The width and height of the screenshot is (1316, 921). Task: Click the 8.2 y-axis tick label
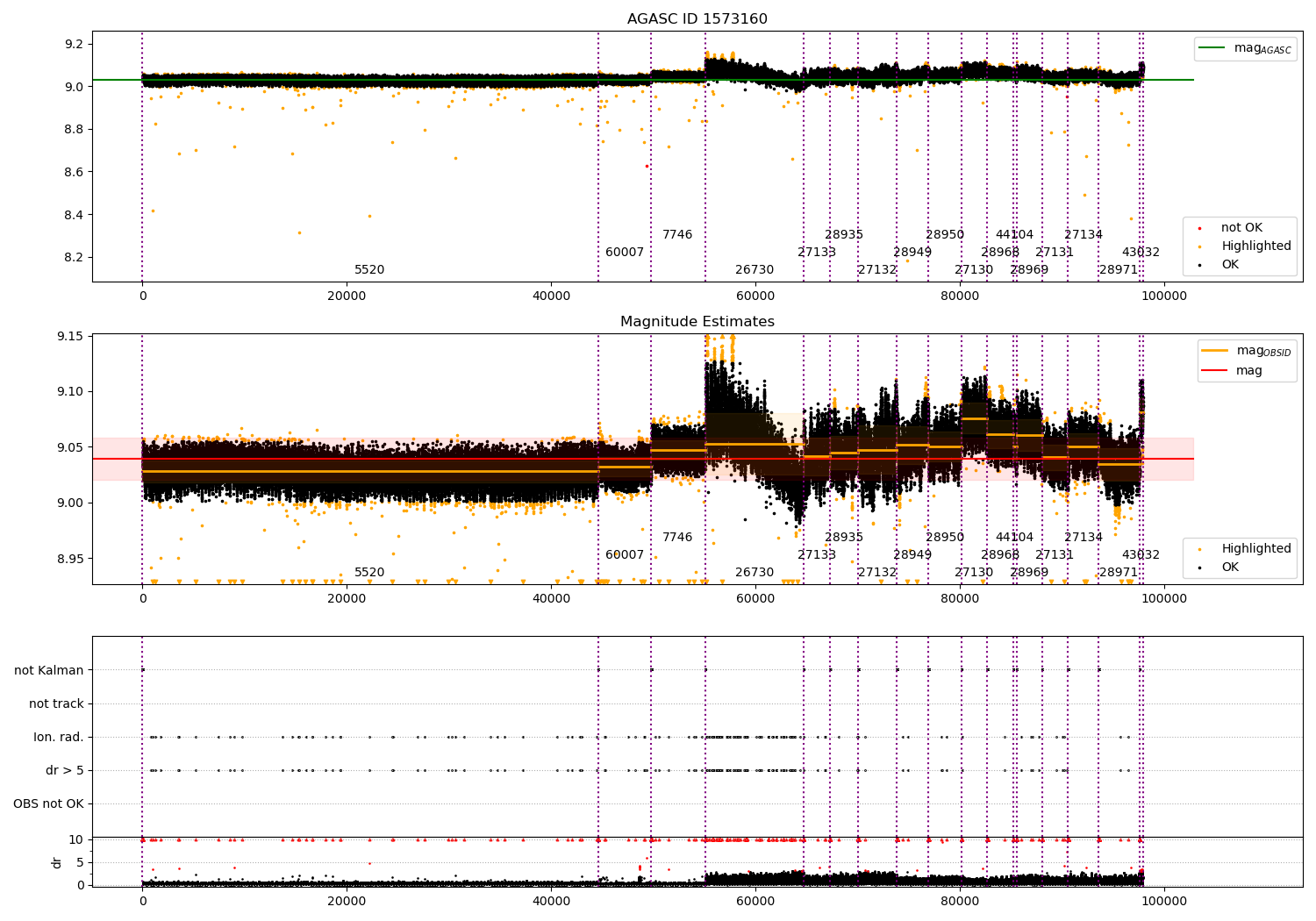(75, 258)
